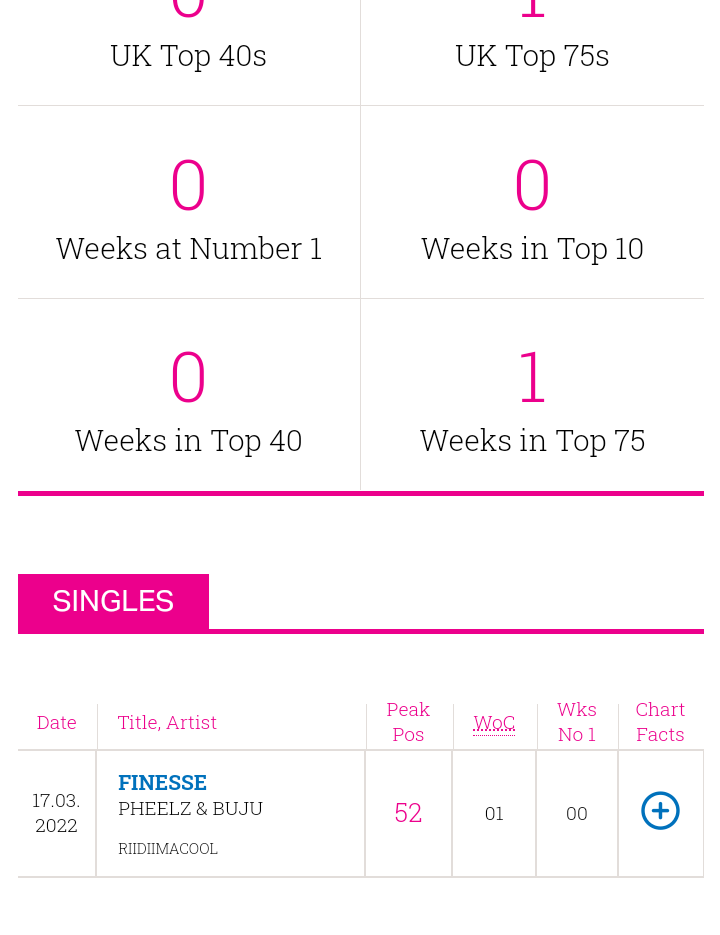Click the UK Top 40s label
The height and width of the screenshot is (935, 720).
(188, 56)
